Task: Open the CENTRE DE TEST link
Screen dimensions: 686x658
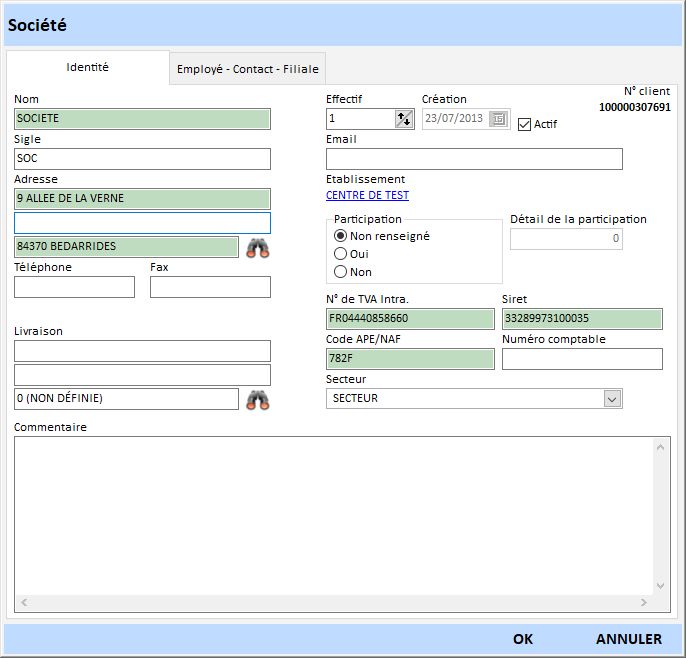Action: (367, 196)
